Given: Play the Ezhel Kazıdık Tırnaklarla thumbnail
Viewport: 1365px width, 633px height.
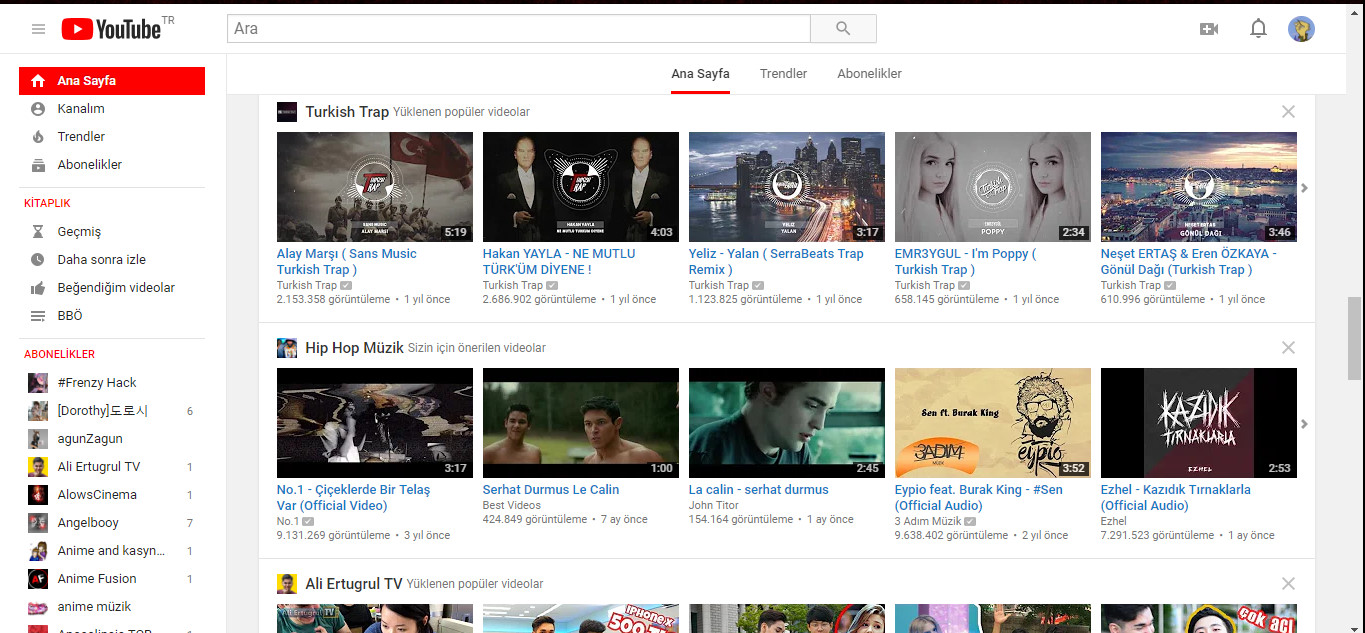Looking at the screenshot, I should tap(1199, 423).
